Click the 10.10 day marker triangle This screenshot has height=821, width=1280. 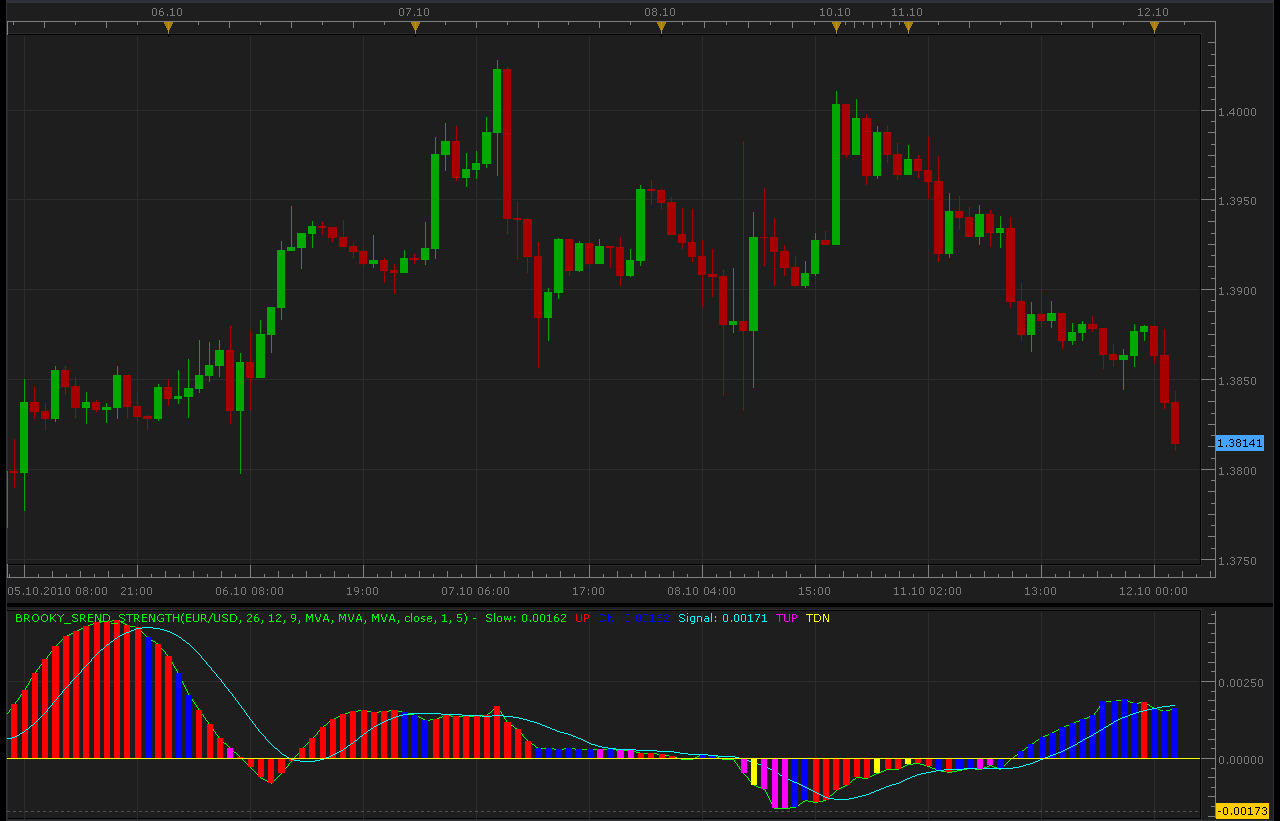836,28
